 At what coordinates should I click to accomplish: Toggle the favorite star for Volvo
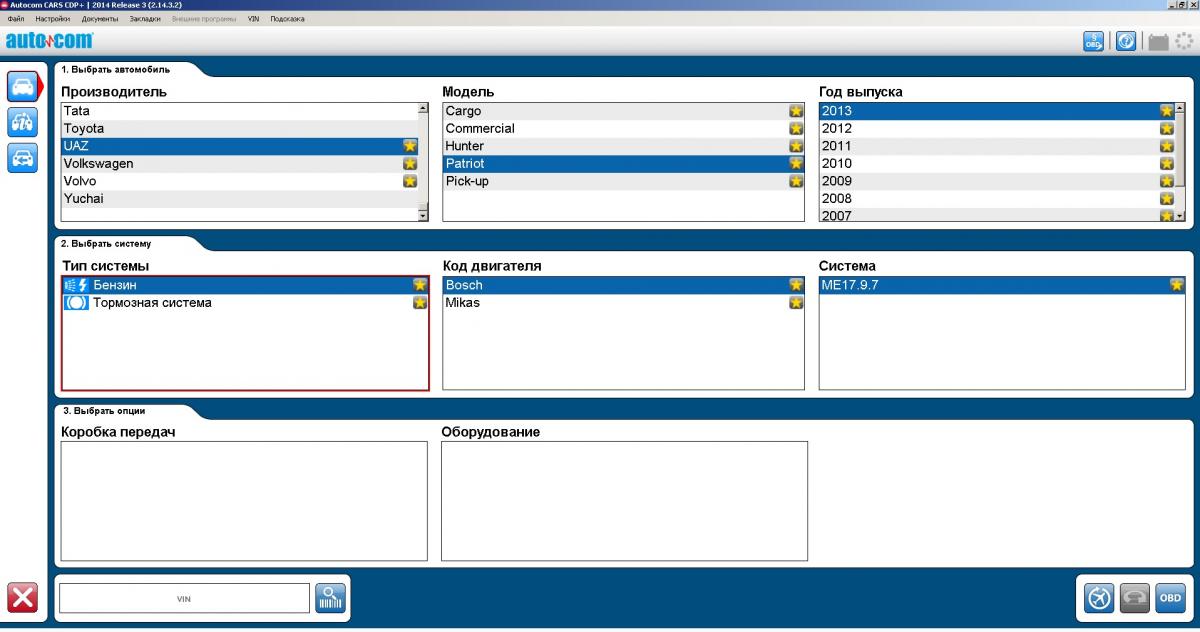[x=410, y=181]
